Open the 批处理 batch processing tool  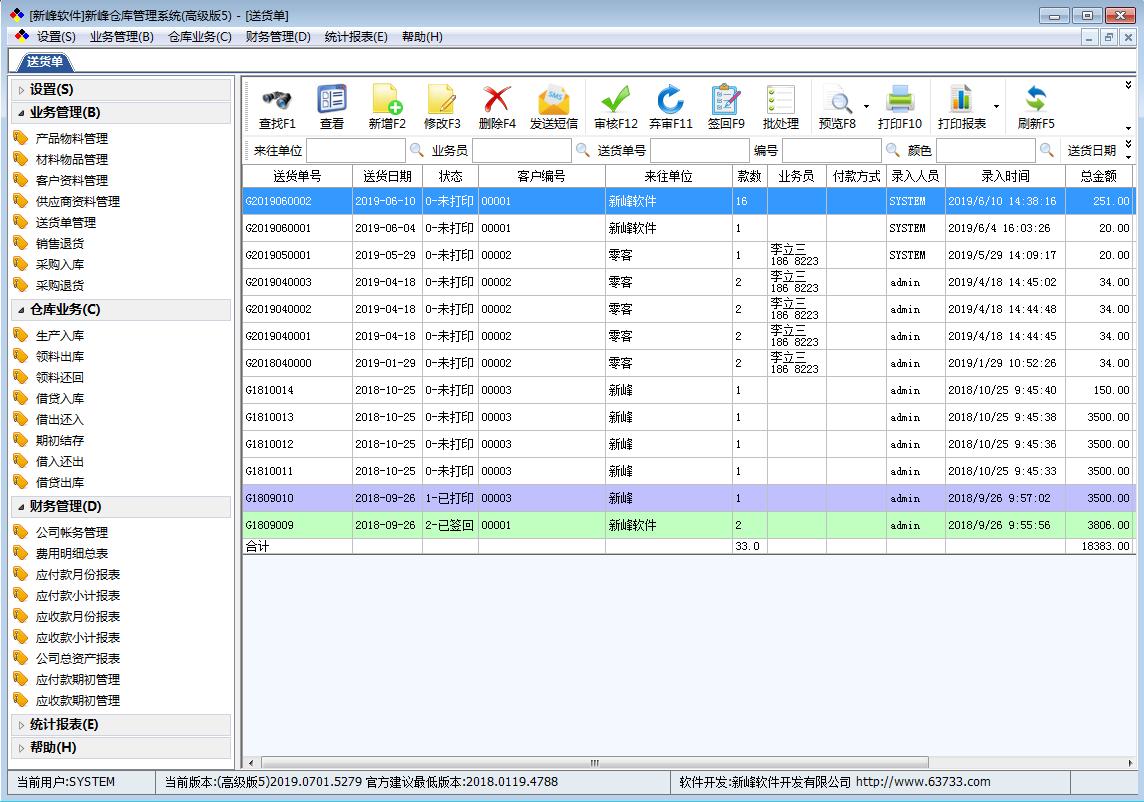click(x=780, y=100)
